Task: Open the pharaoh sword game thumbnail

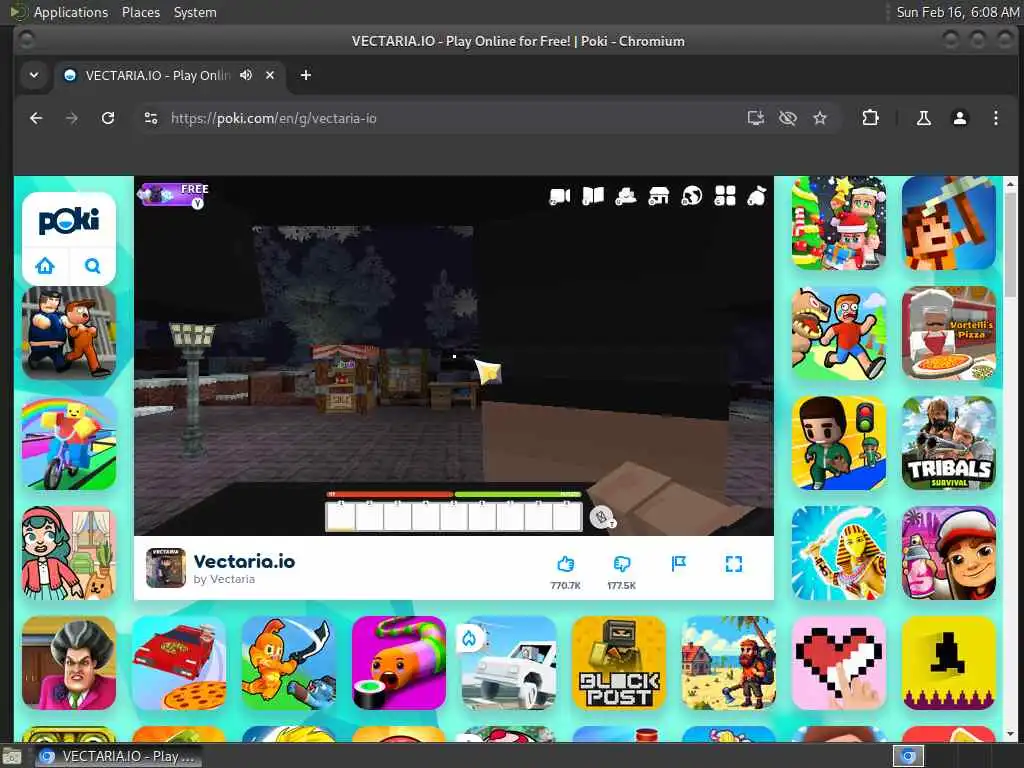Action: [839, 552]
